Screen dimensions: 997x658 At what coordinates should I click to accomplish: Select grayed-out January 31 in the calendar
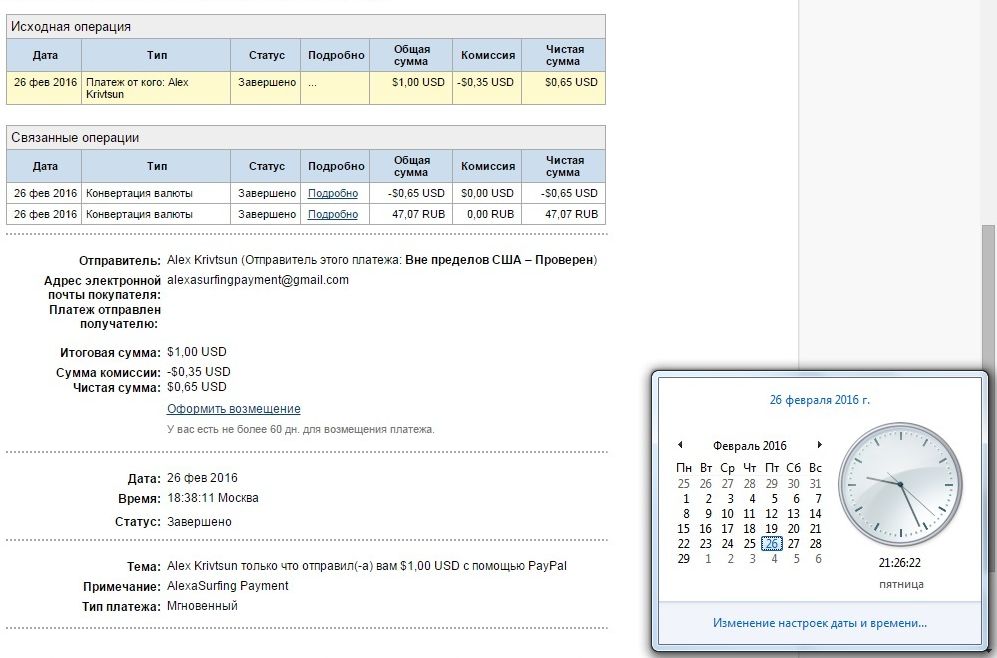815,484
